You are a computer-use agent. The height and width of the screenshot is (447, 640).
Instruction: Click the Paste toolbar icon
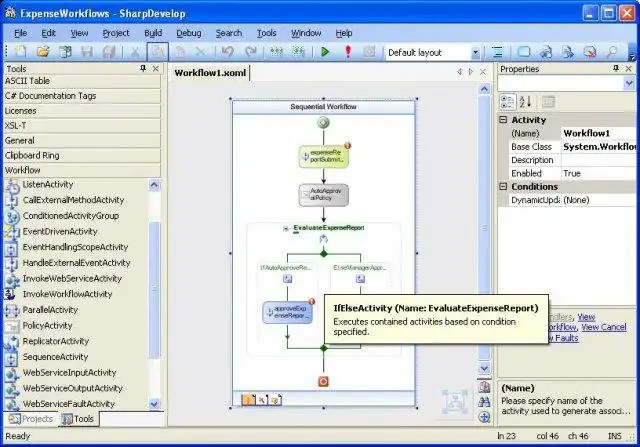pos(180,52)
